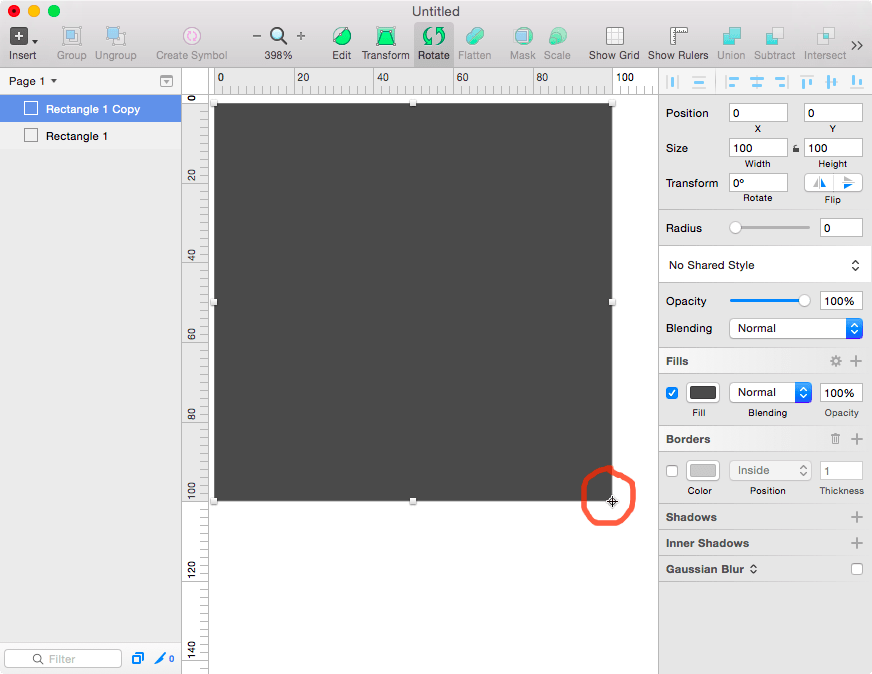
Task: Add a new shadow
Action: click(x=856, y=517)
